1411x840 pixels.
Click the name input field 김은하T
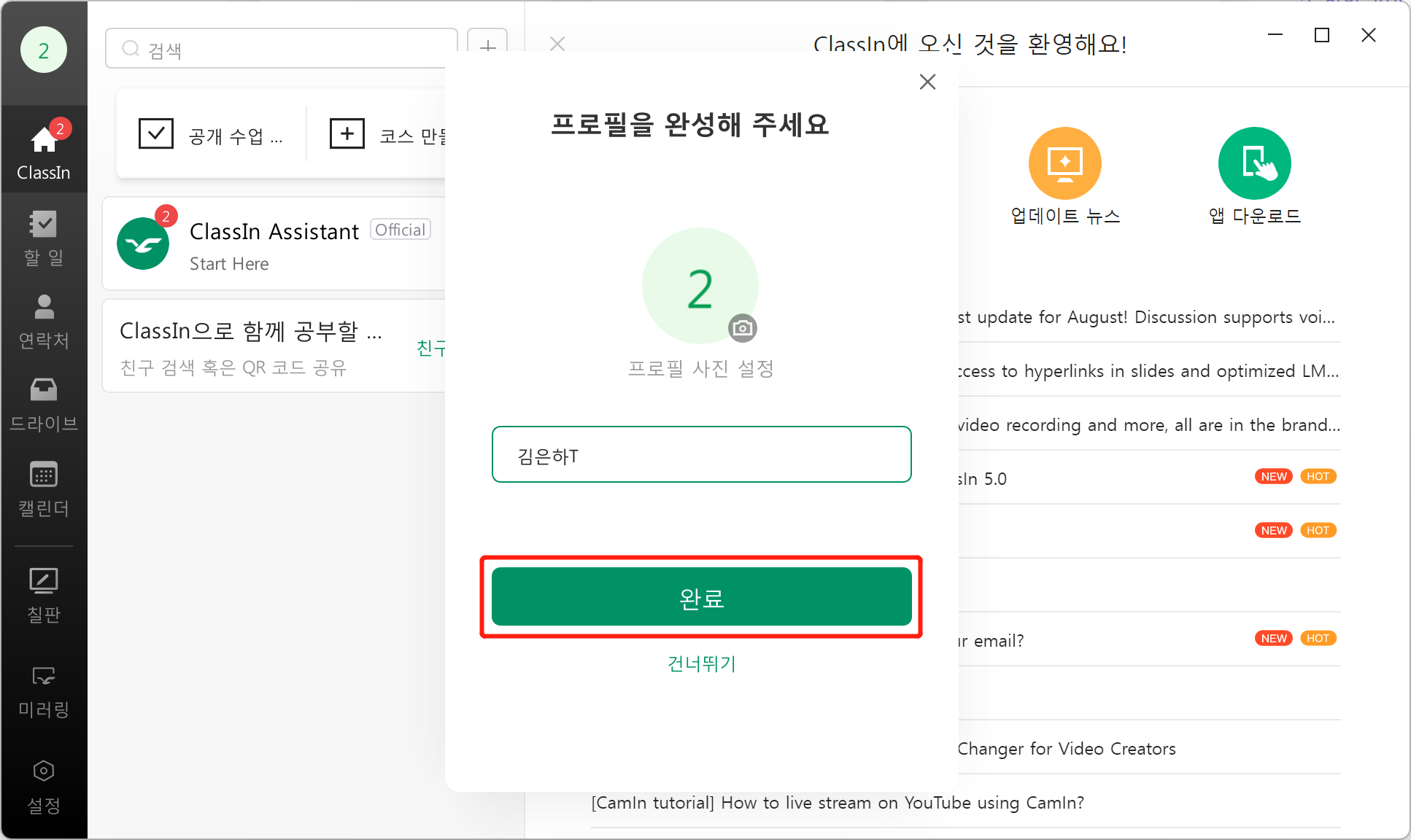[702, 454]
